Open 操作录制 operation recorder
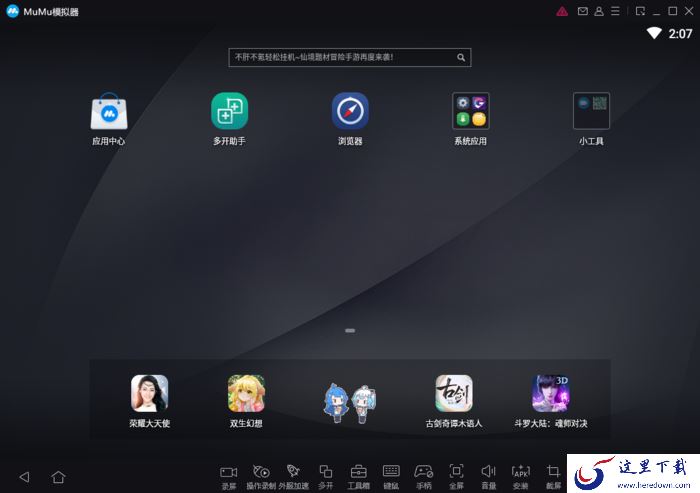 pos(261,476)
